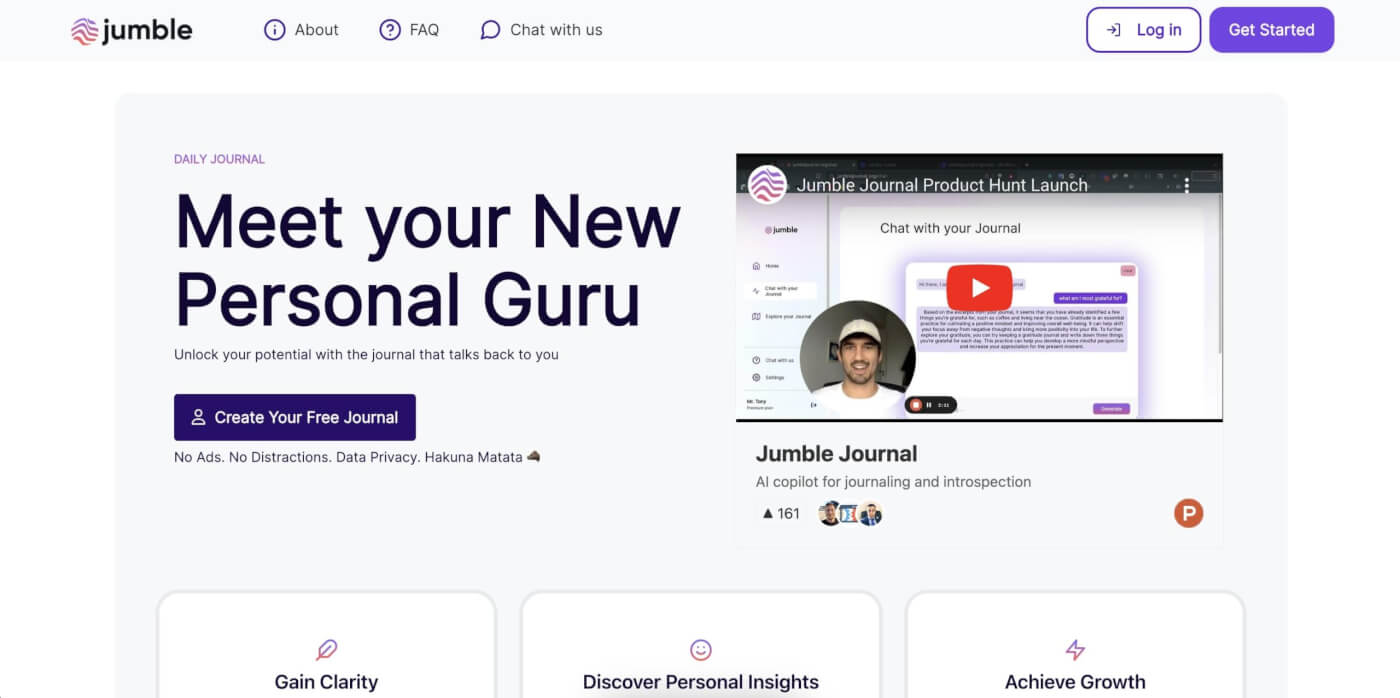
Task: Open the Jumble Journal Product Hunt Launch video title
Action: [941, 185]
